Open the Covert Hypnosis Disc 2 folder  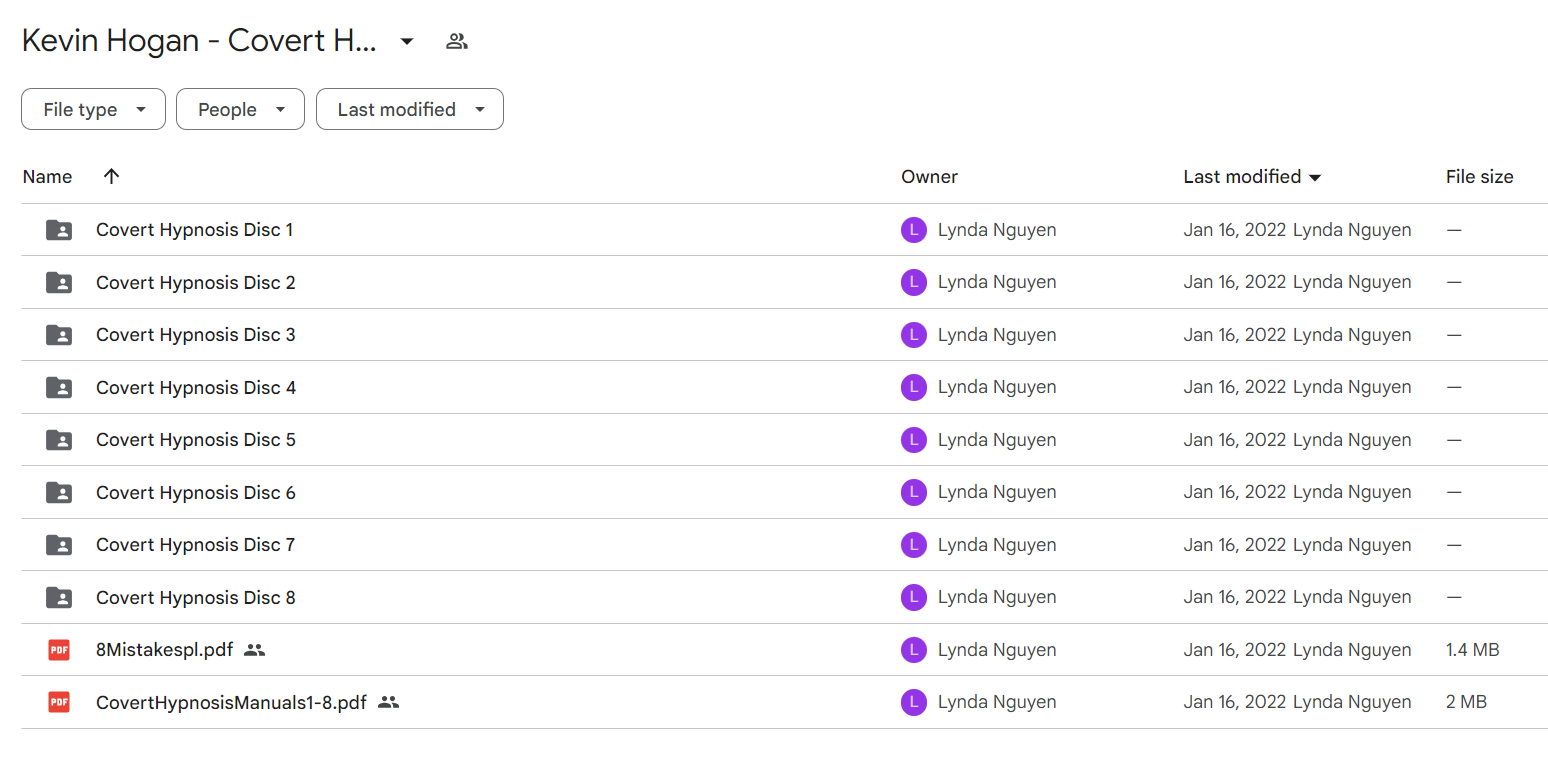coord(196,282)
